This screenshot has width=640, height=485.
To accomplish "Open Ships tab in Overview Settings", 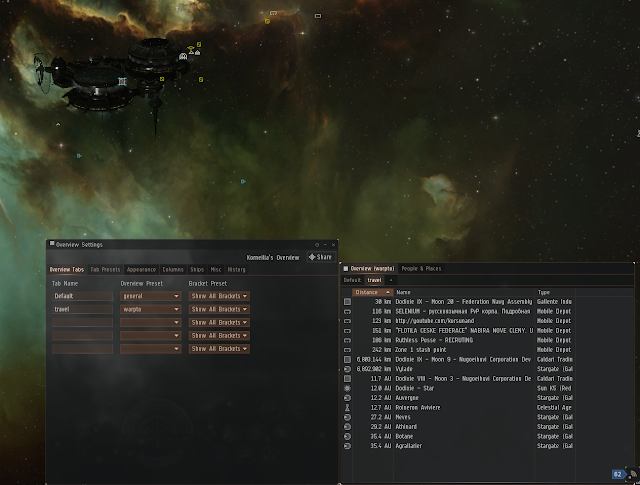I will click(x=197, y=269).
